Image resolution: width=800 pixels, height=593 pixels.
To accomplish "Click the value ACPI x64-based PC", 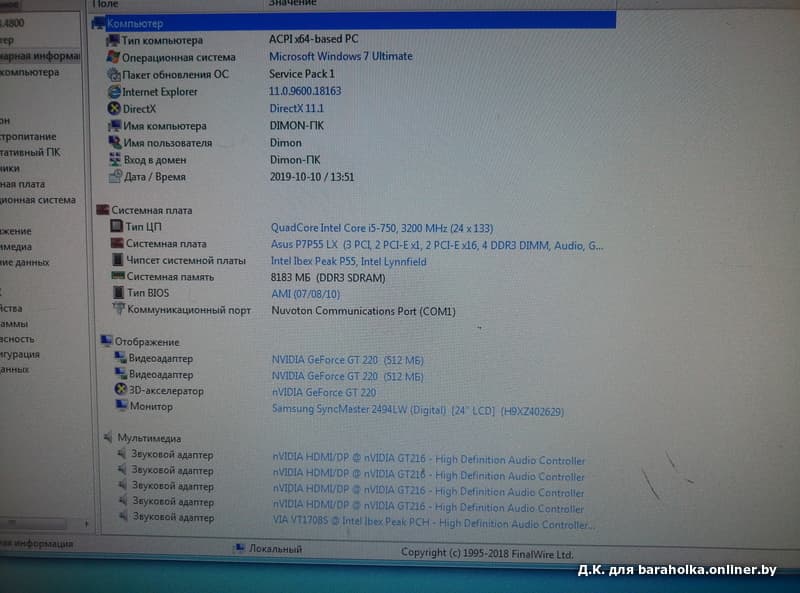I will pyautogui.click(x=313, y=39).
